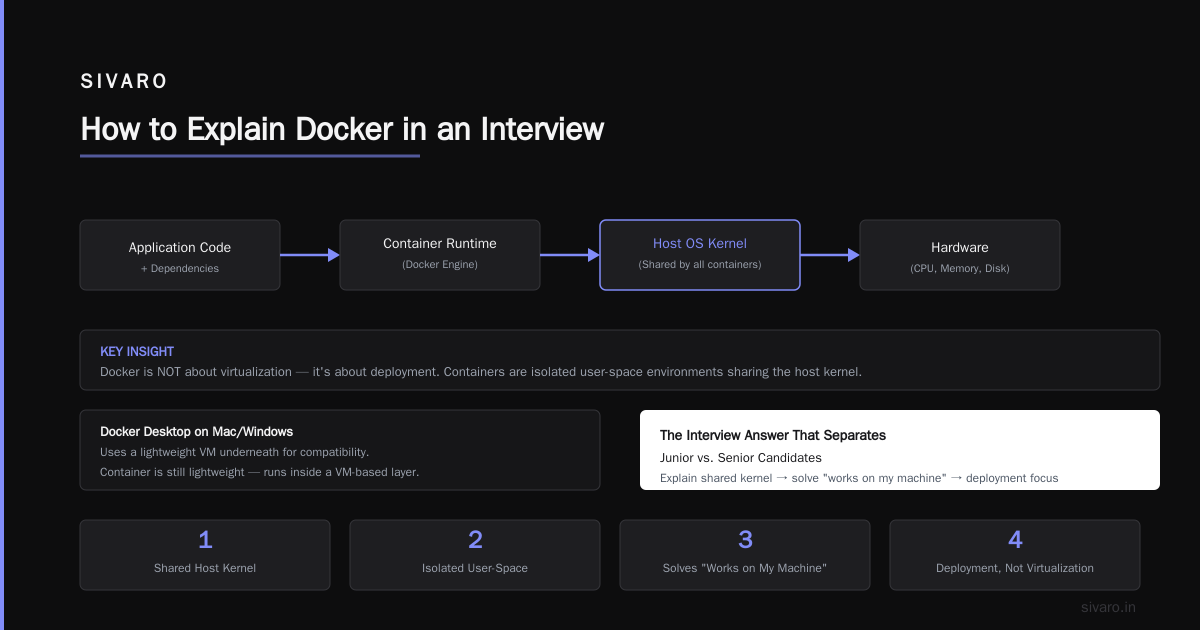Click arrow between Container Runtime and Host Kernel
The image size is (1200, 630).
tap(570, 255)
